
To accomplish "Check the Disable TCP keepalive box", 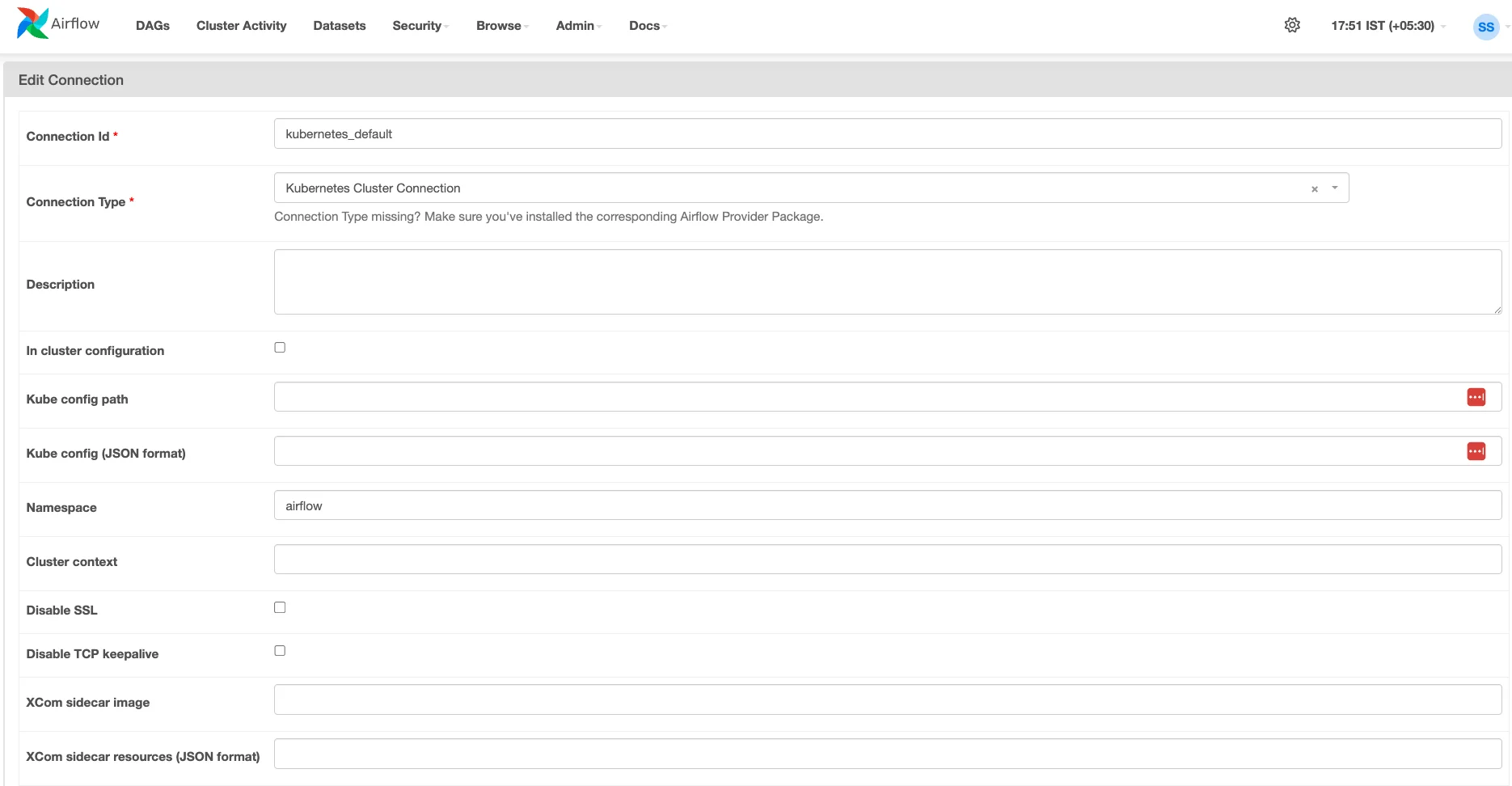I will [x=280, y=651].
